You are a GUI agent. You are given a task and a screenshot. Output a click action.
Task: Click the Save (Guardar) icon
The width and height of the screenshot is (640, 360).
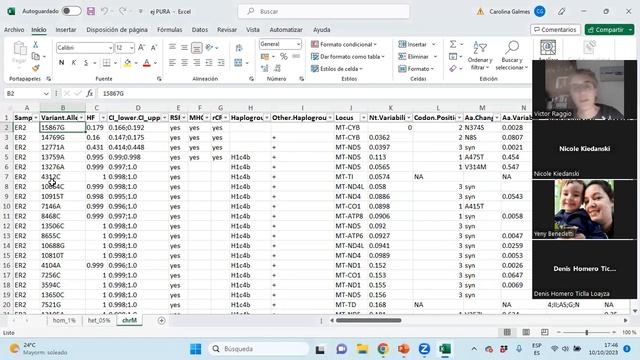[x=91, y=11]
